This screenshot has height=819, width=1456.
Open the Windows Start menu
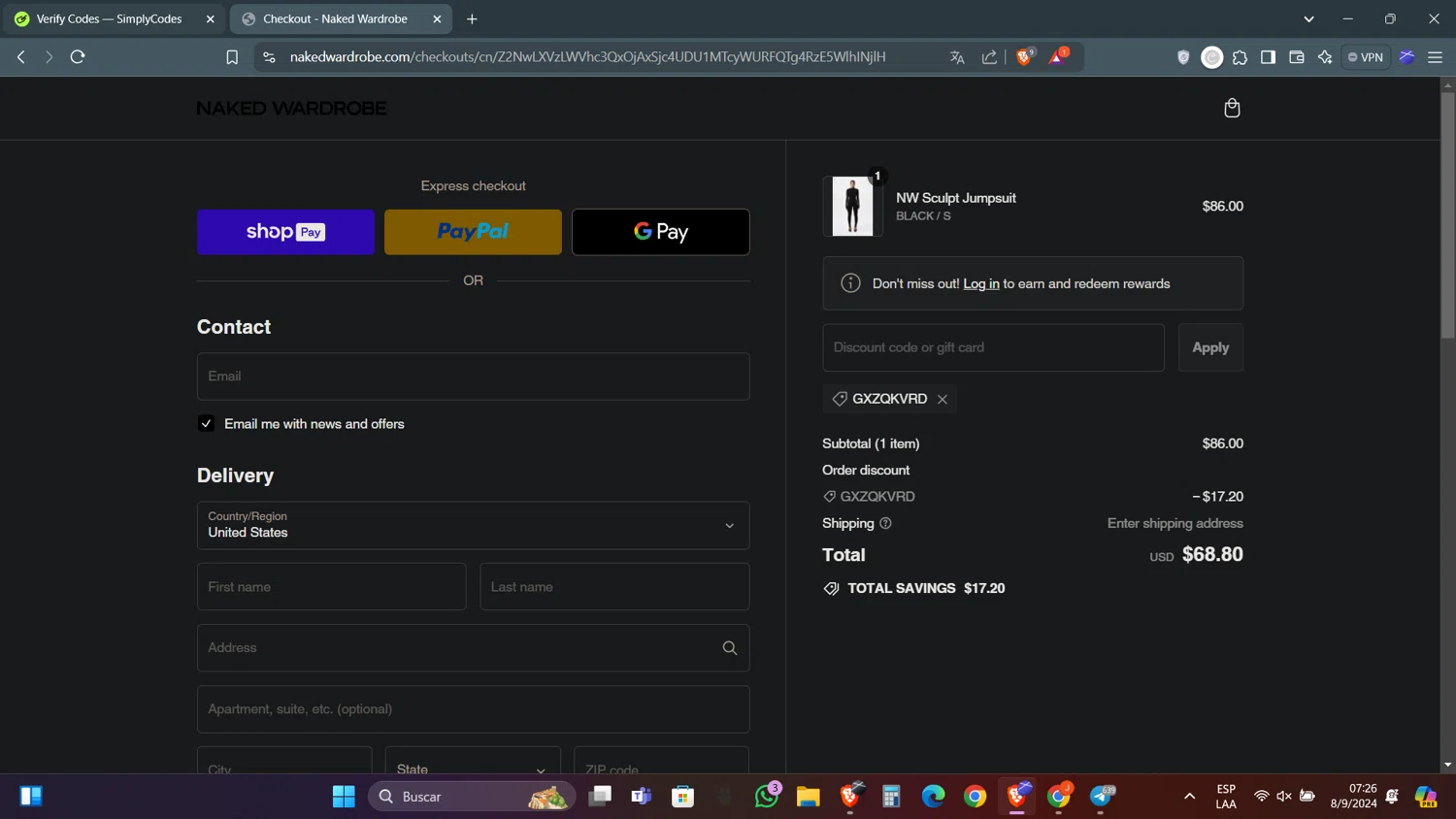click(x=344, y=797)
